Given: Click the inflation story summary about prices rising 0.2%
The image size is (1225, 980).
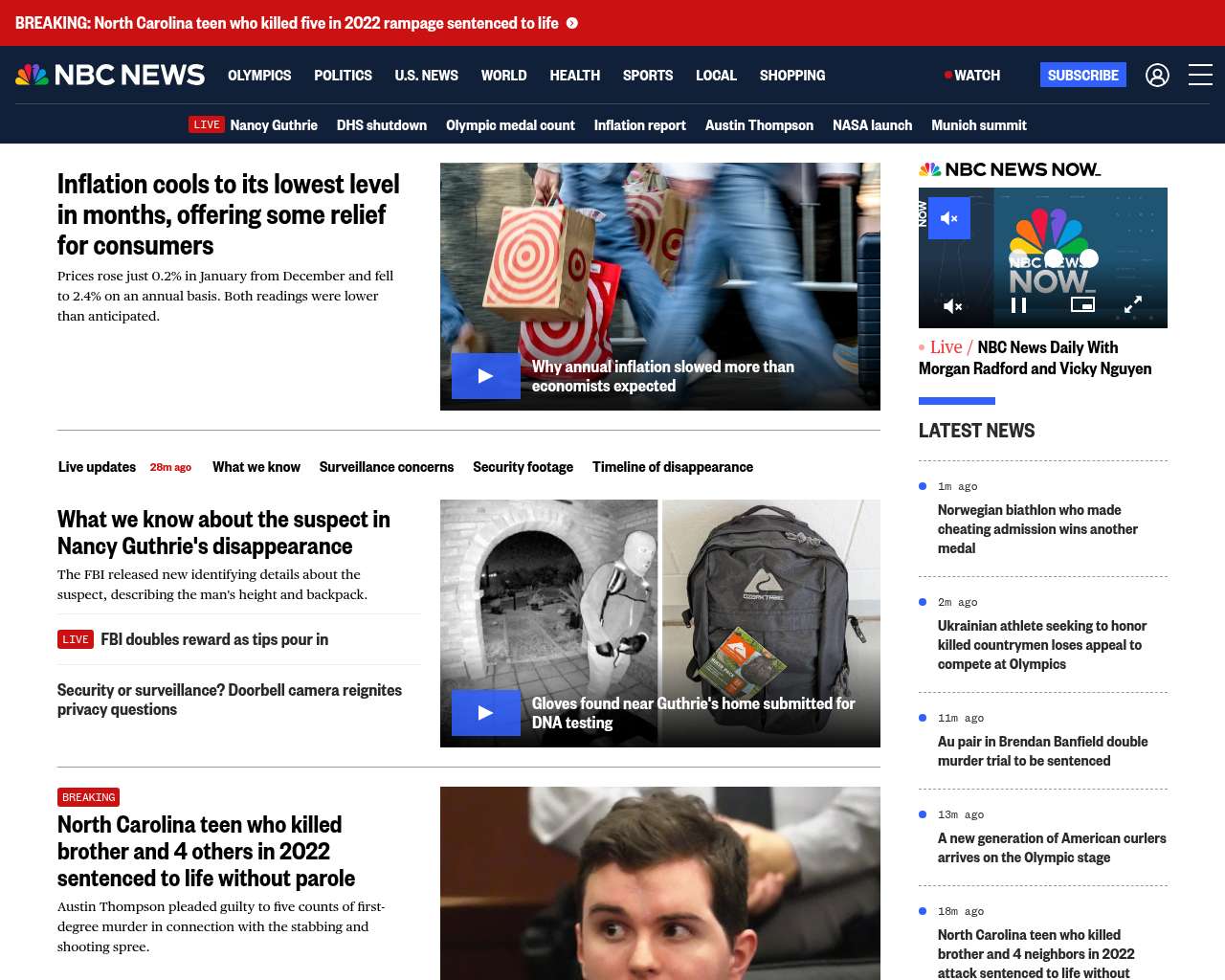Looking at the screenshot, I should (x=226, y=296).
